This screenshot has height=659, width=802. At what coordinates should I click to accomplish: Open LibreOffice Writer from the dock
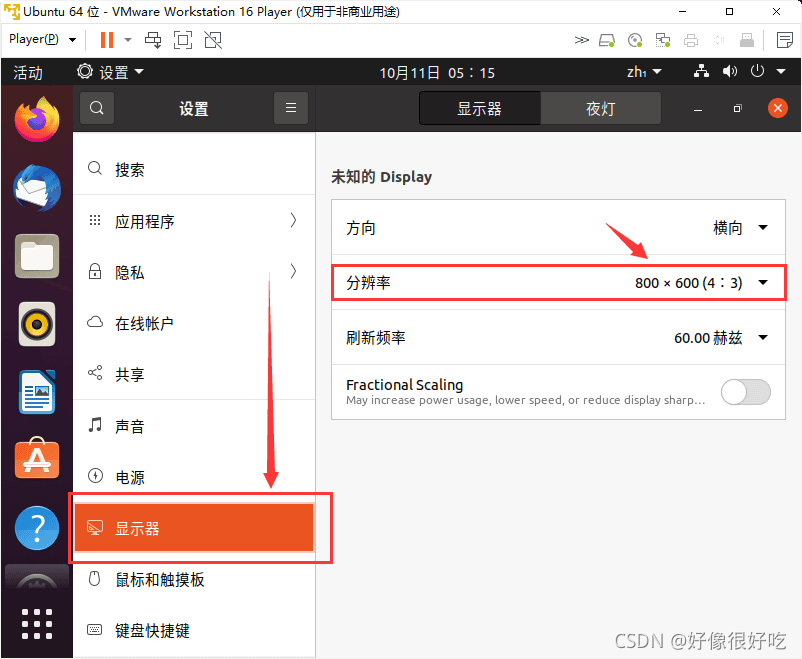[x=37, y=392]
